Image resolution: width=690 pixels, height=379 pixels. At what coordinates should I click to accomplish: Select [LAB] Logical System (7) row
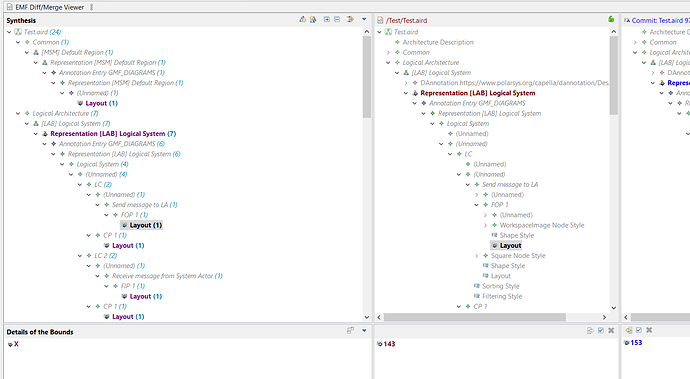click(76, 124)
